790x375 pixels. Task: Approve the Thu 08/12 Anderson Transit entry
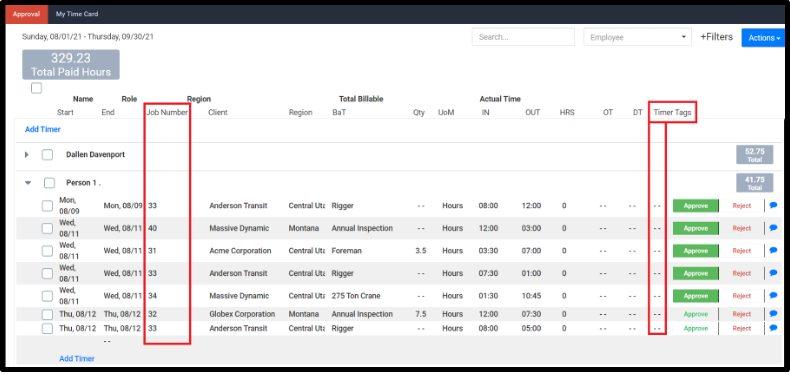[696, 328]
